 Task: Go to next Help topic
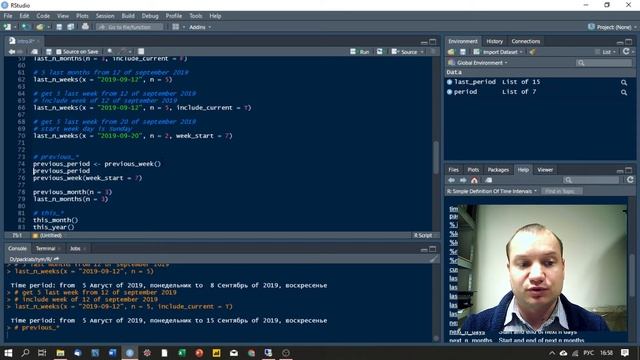[463, 180]
